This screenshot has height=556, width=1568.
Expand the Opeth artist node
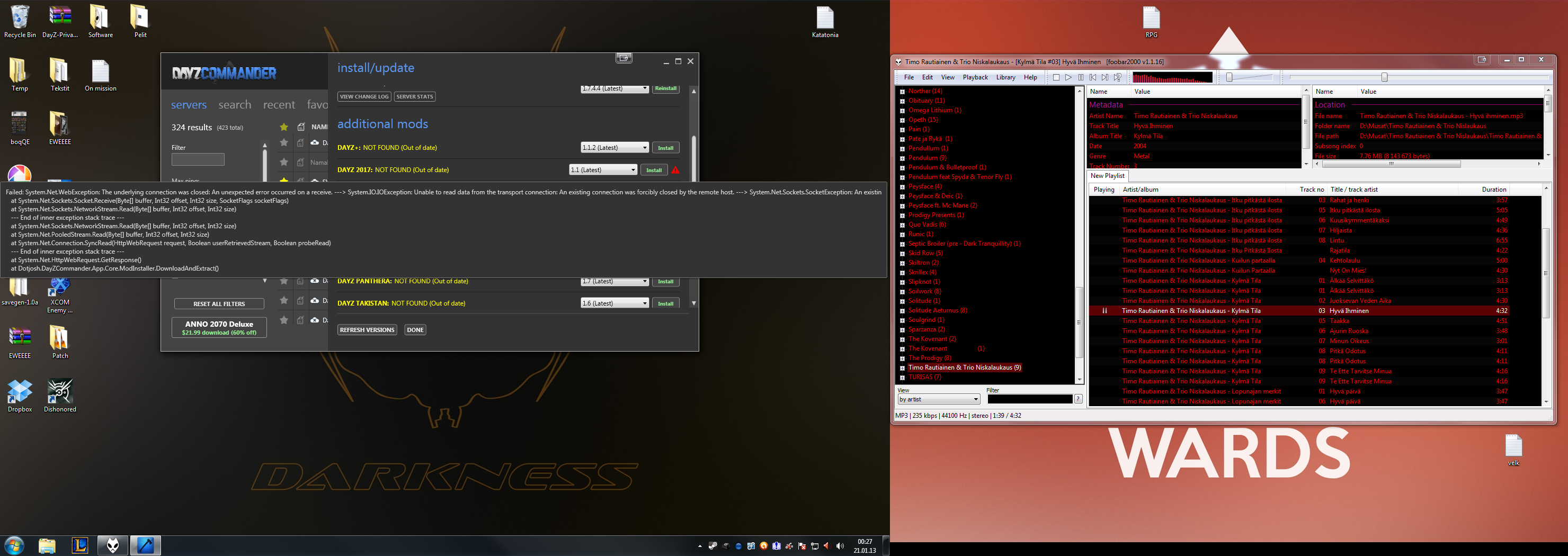[x=902, y=120]
